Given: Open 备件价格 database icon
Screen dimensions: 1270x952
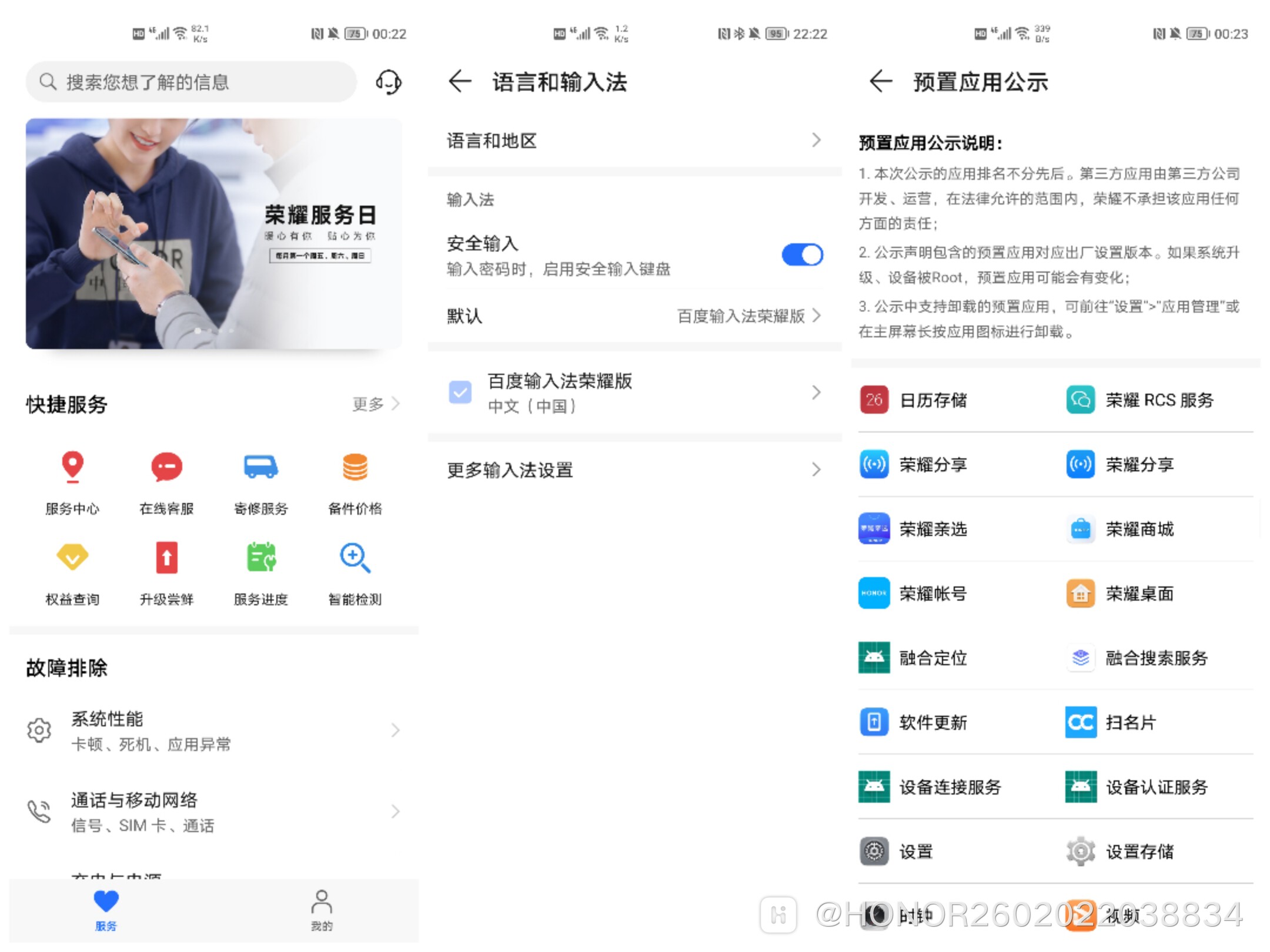Looking at the screenshot, I should [x=355, y=467].
